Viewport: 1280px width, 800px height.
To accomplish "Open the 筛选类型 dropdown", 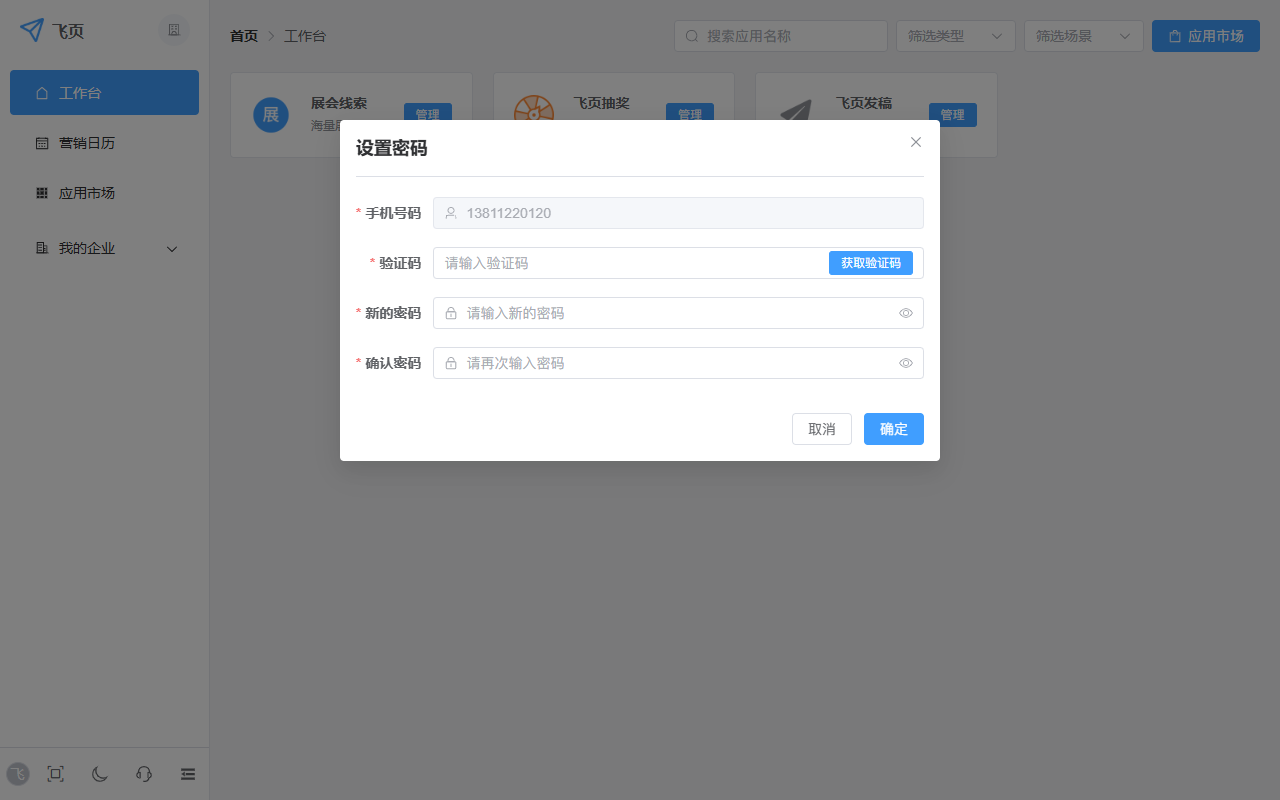I will [955, 35].
